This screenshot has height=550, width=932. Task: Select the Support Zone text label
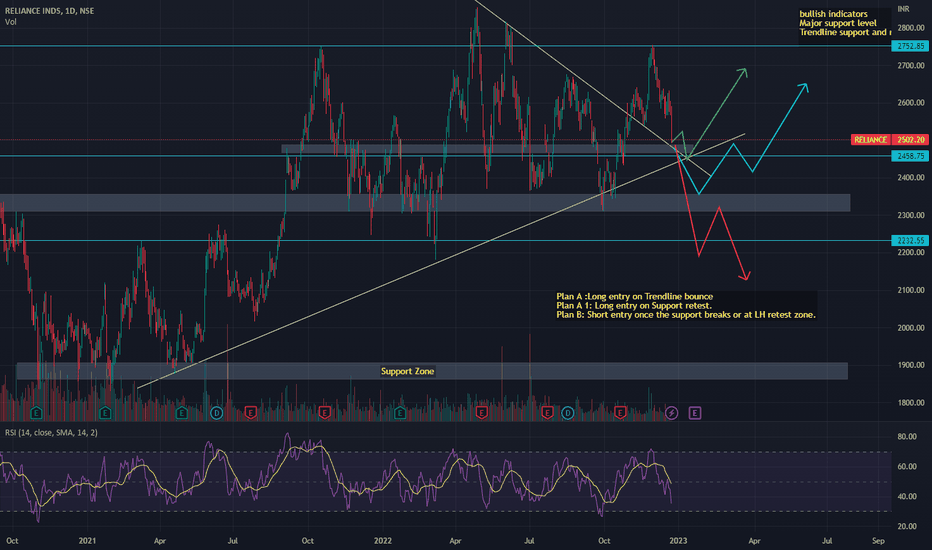coord(407,371)
